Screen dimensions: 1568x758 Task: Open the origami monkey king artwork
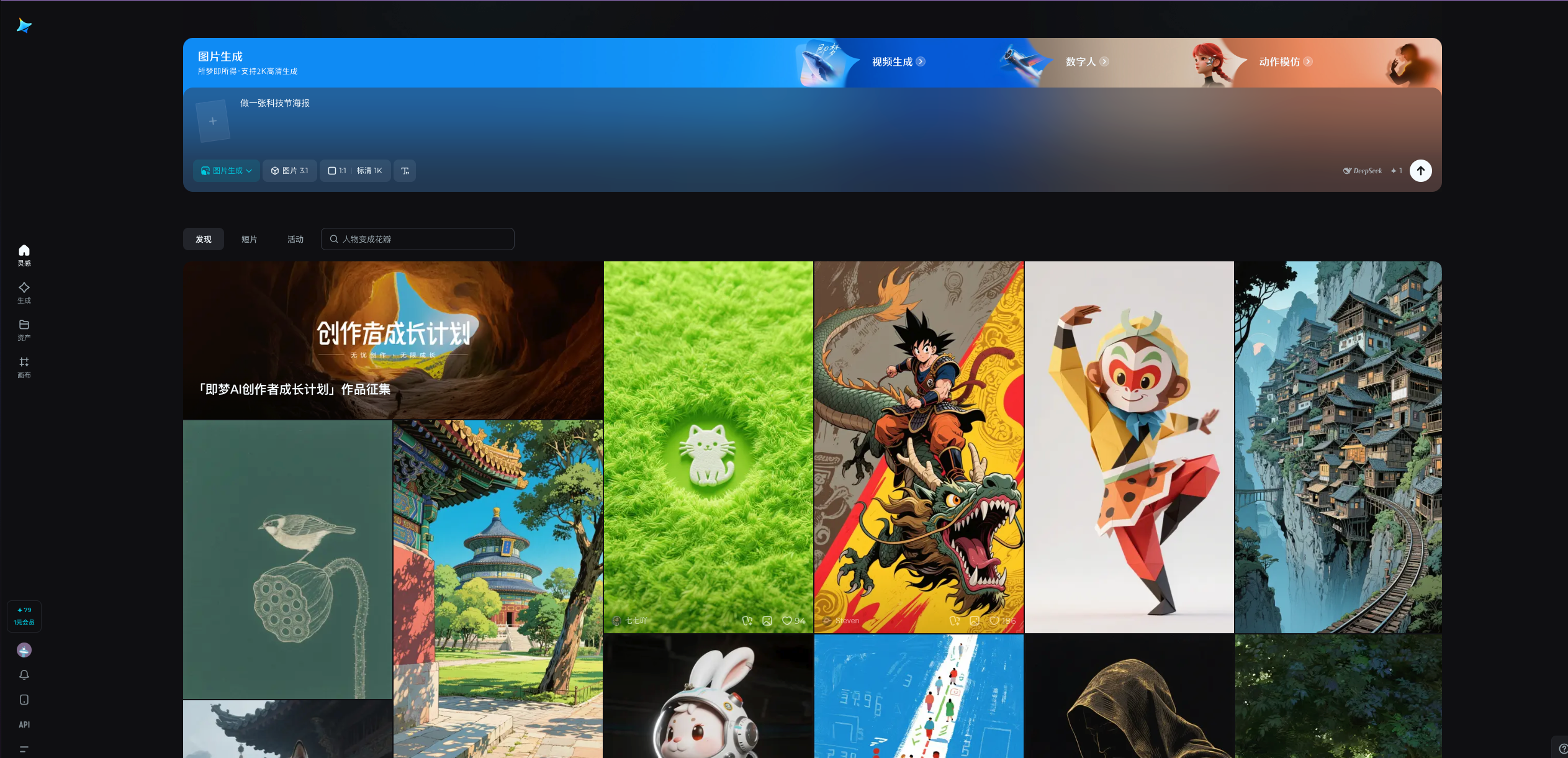pyautogui.click(x=1129, y=447)
